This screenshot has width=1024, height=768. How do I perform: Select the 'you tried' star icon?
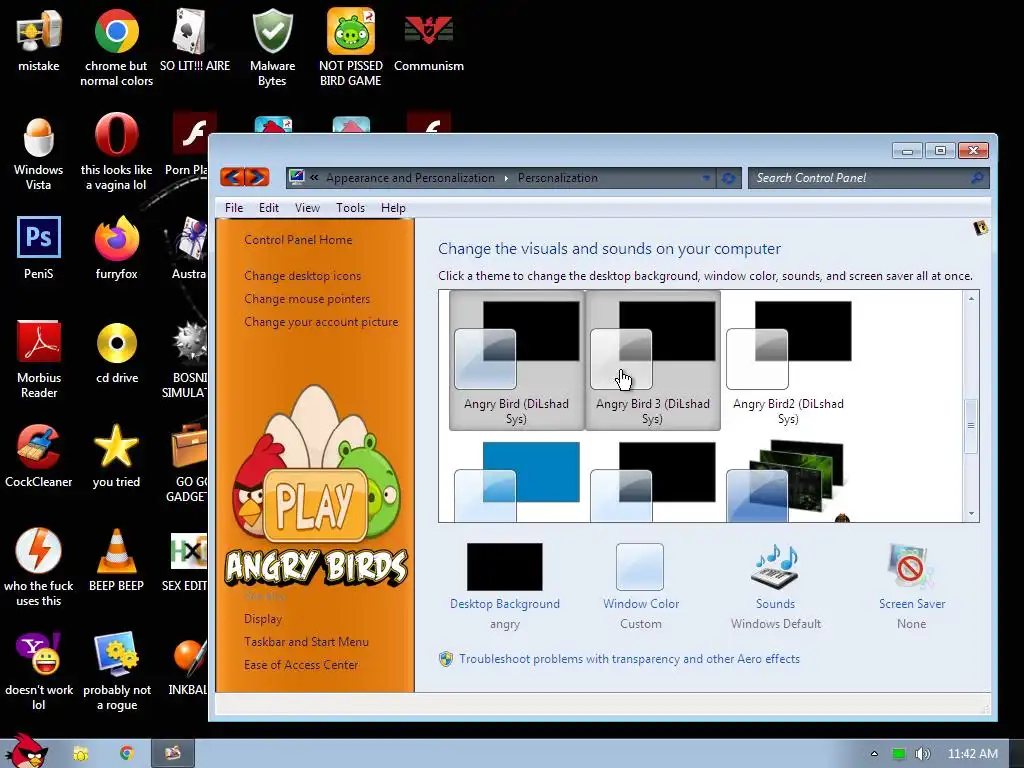pos(116,456)
